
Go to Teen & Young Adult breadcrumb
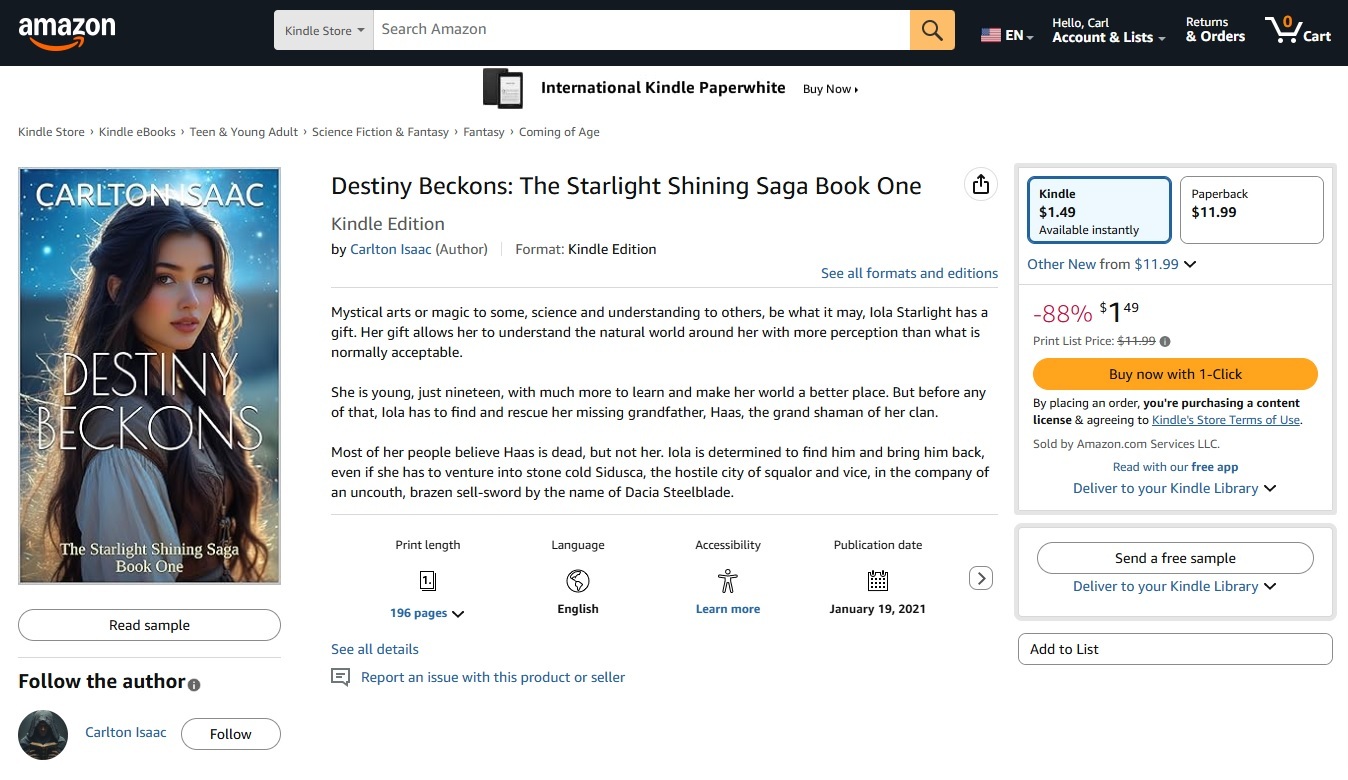(244, 132)
